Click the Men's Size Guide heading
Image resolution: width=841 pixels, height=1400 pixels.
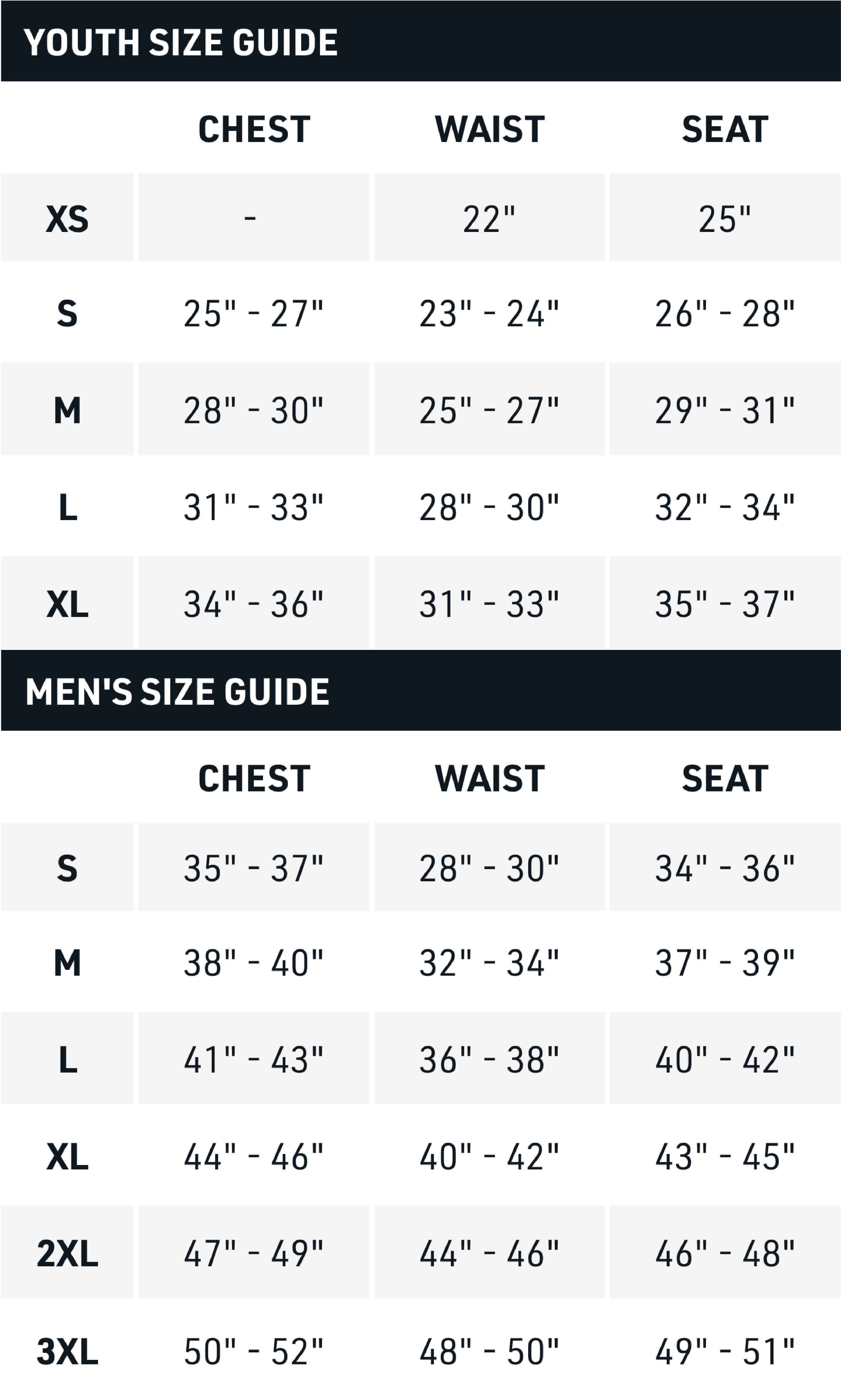tap(177, 692)
